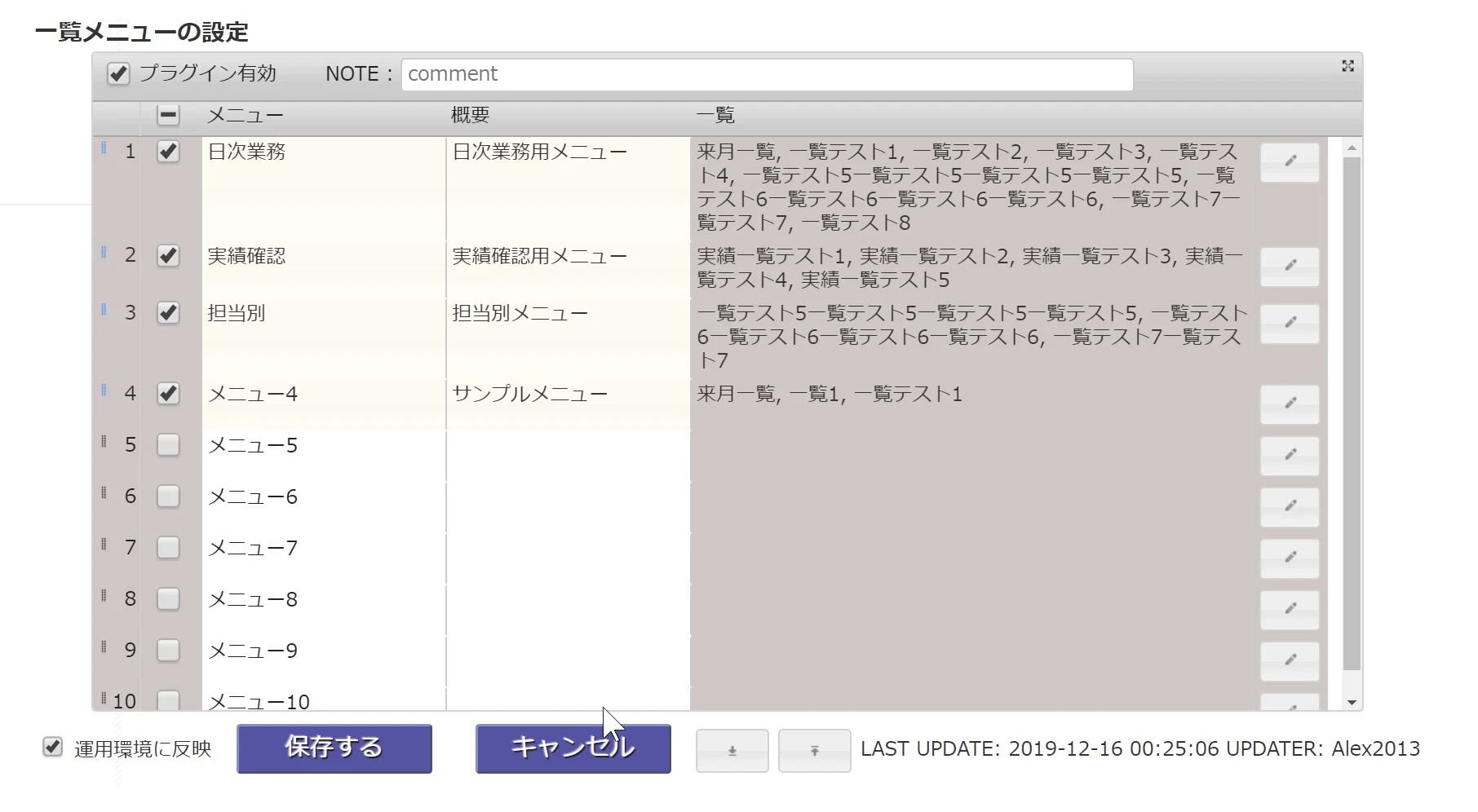The image size is (1478, 812).
Task: Uncheck the 日次業務 row checkbox
Action: [x=168, y=152]
